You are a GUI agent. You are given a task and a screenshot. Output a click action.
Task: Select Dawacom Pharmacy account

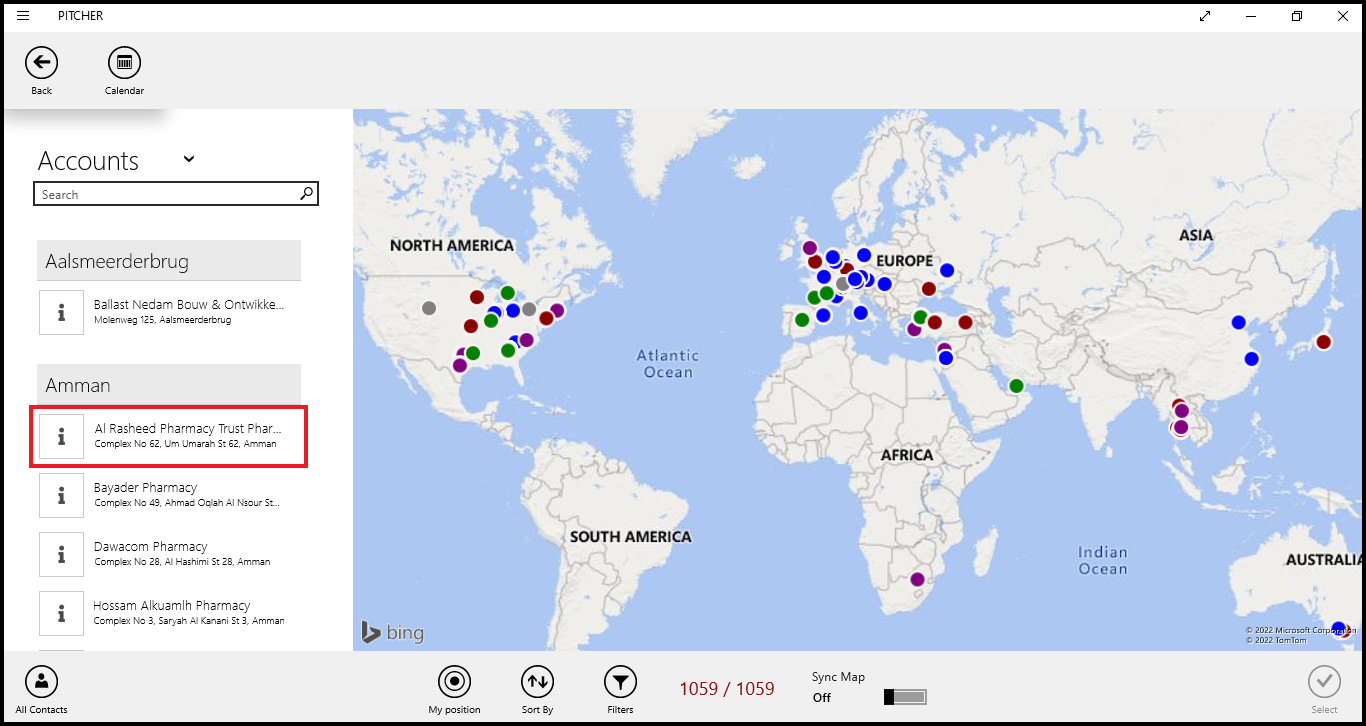182,554
